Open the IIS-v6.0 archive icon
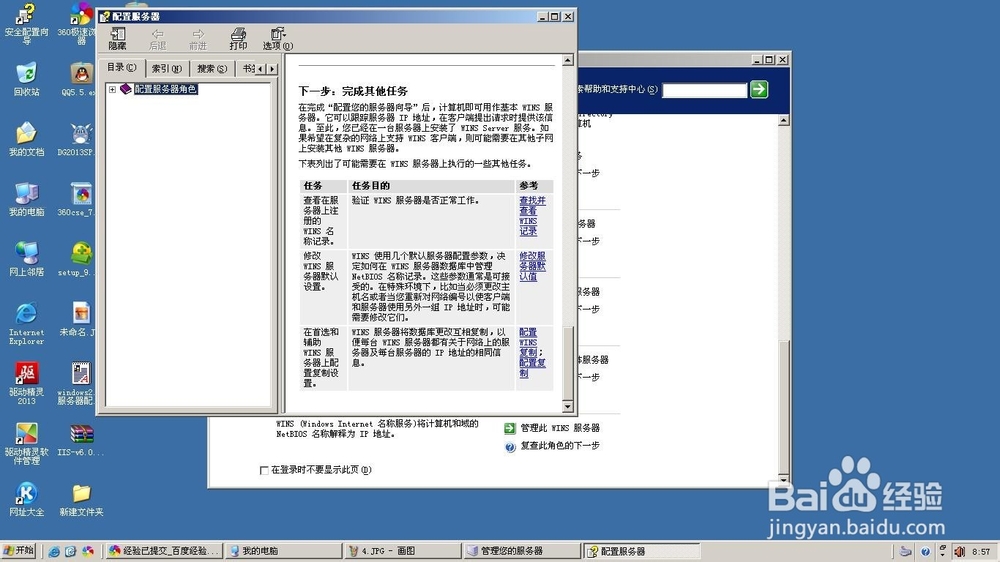1000x562 pixels. pos(80,440)
